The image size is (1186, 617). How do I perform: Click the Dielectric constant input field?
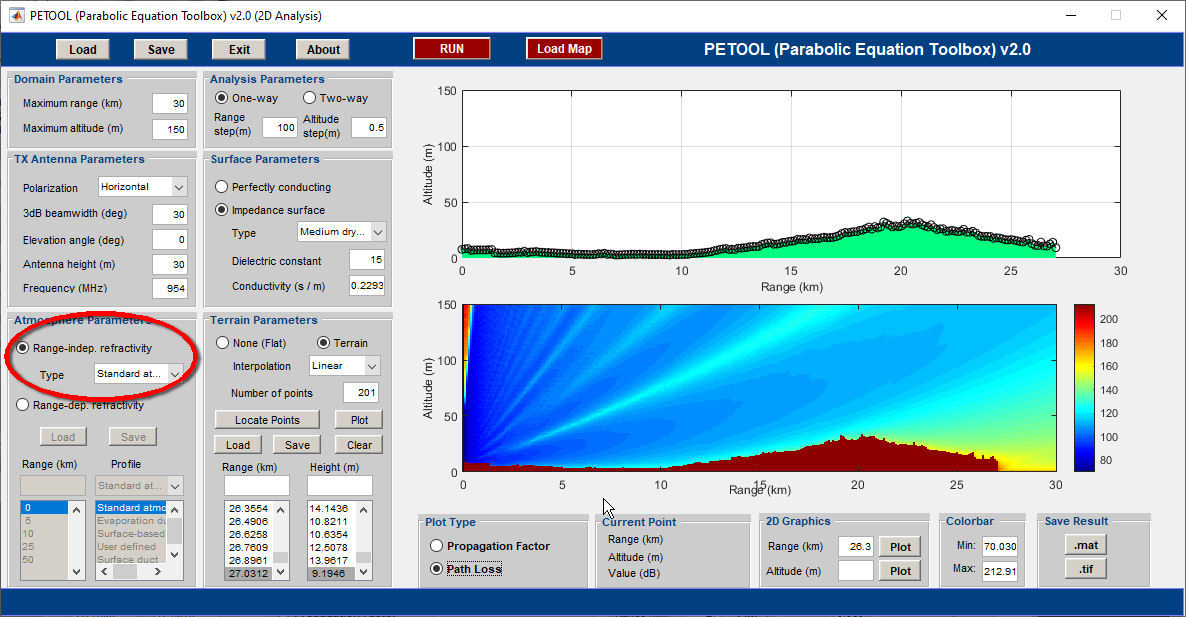point(367,259)
